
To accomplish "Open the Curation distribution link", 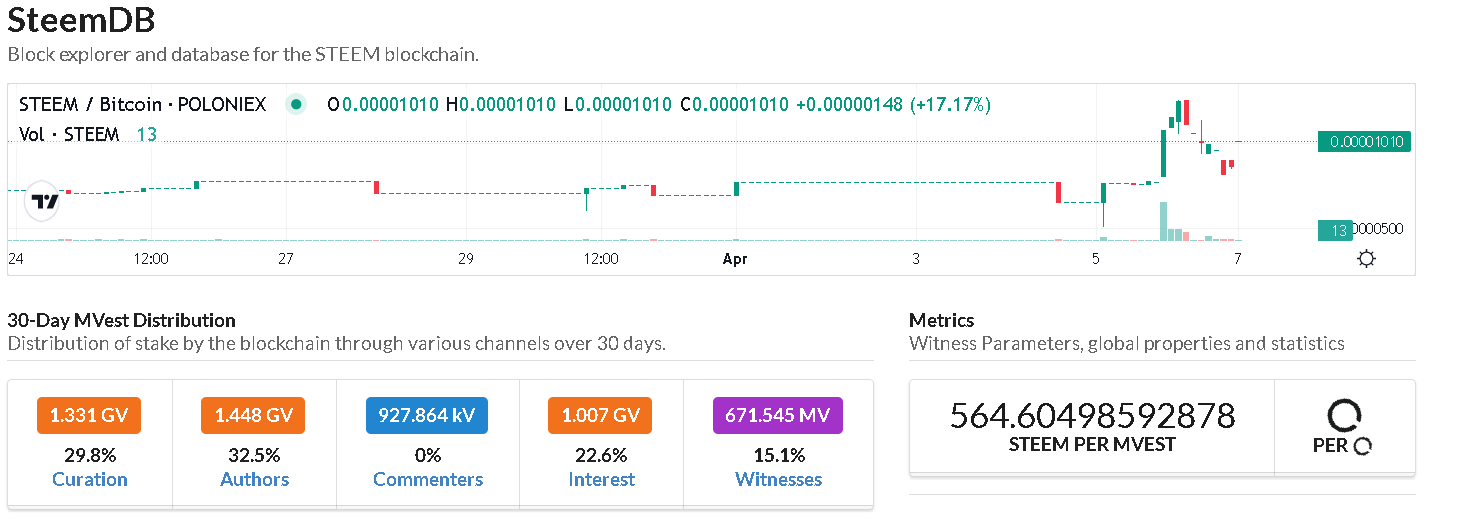I will click(90, 479).
